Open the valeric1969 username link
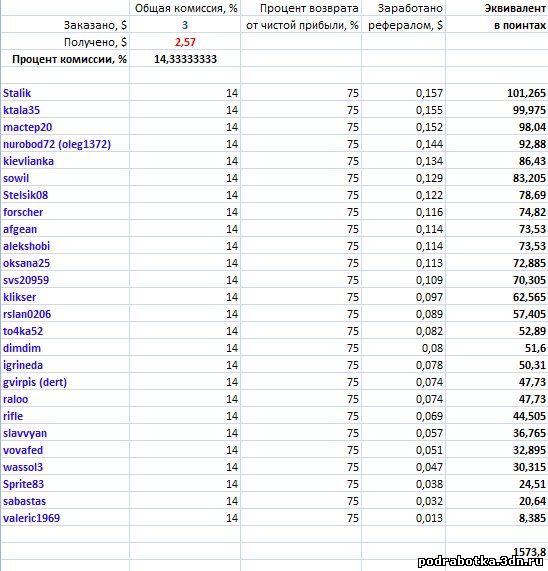This screenshot has height=571, width=548. [x=32, y=518]
